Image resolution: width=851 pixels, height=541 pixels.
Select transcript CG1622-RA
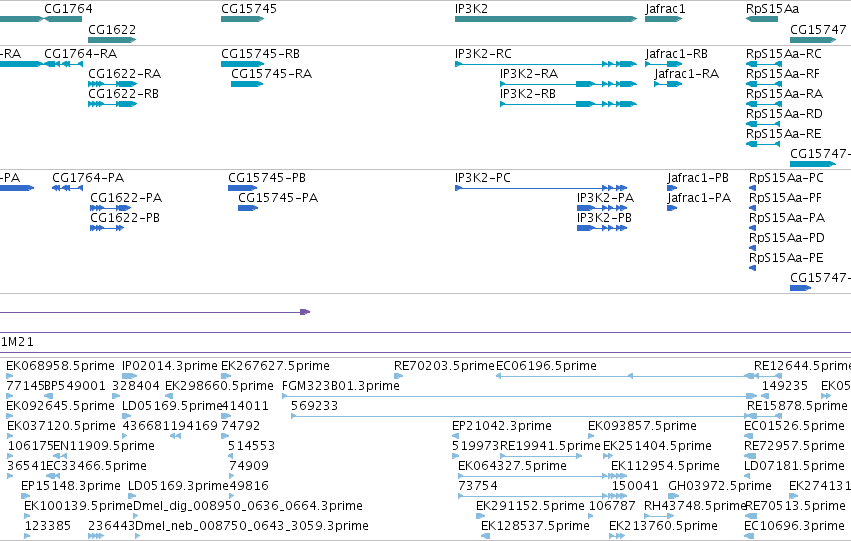(124, 74)
